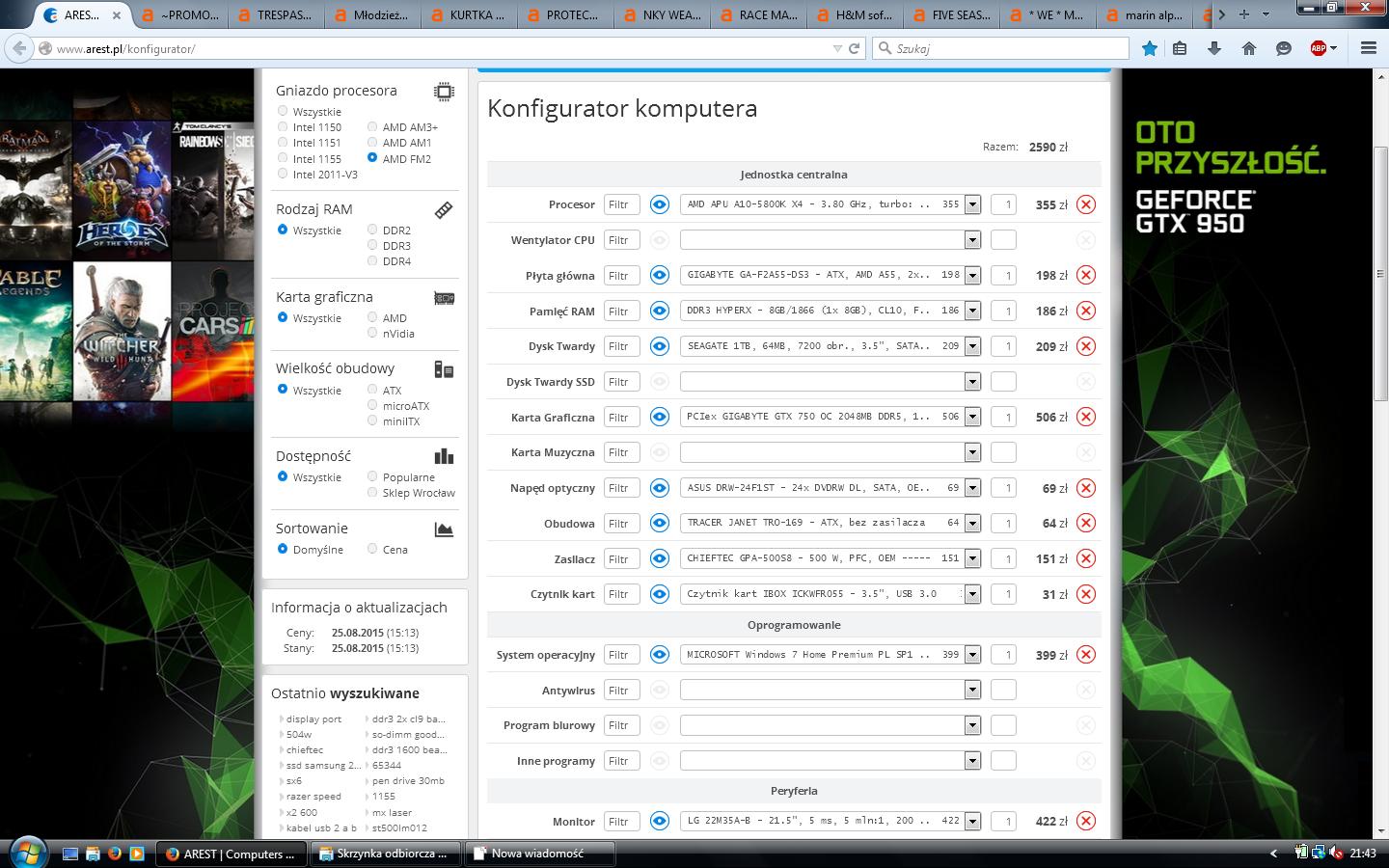Show details for Płyta główna eye icon
The width and height of the screenshot is (1389, 868).
(x=660, y=275)
